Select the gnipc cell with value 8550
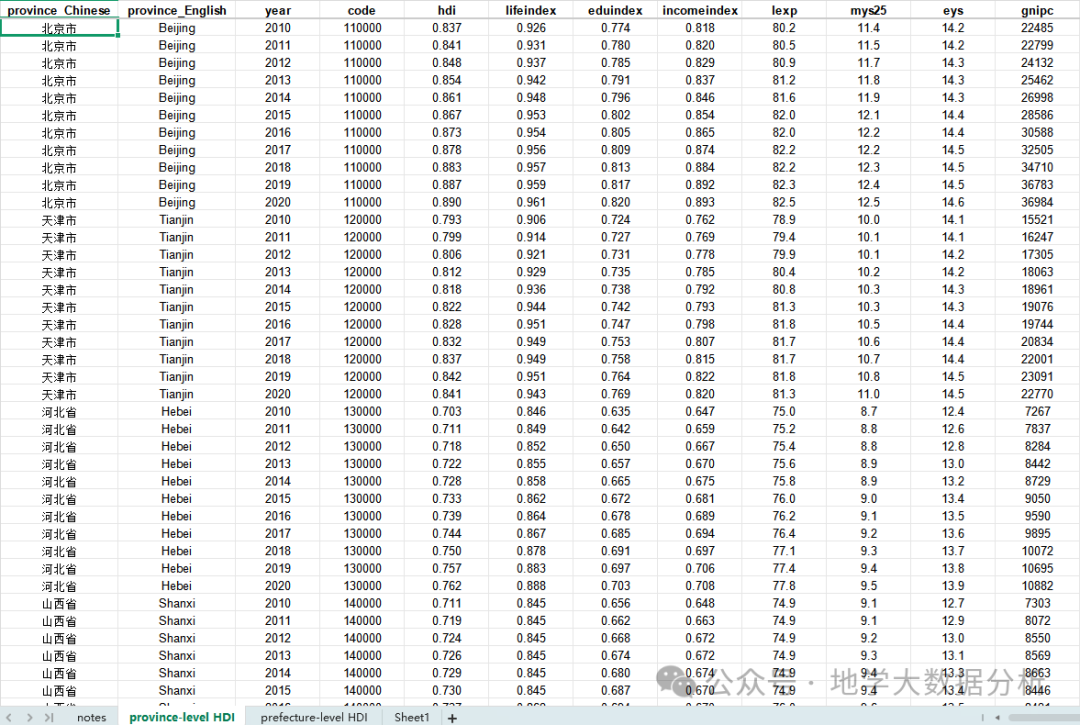The image size is (1080, 725). (1037, 638)
